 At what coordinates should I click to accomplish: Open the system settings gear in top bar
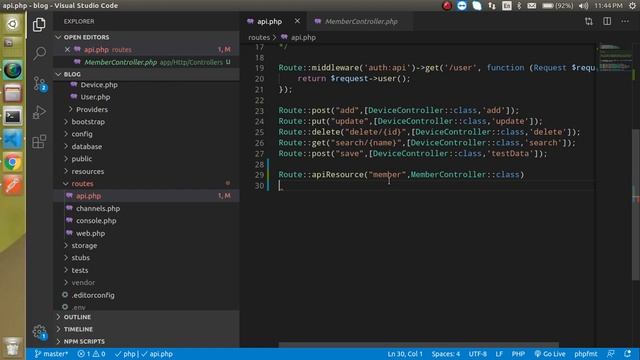632,6
